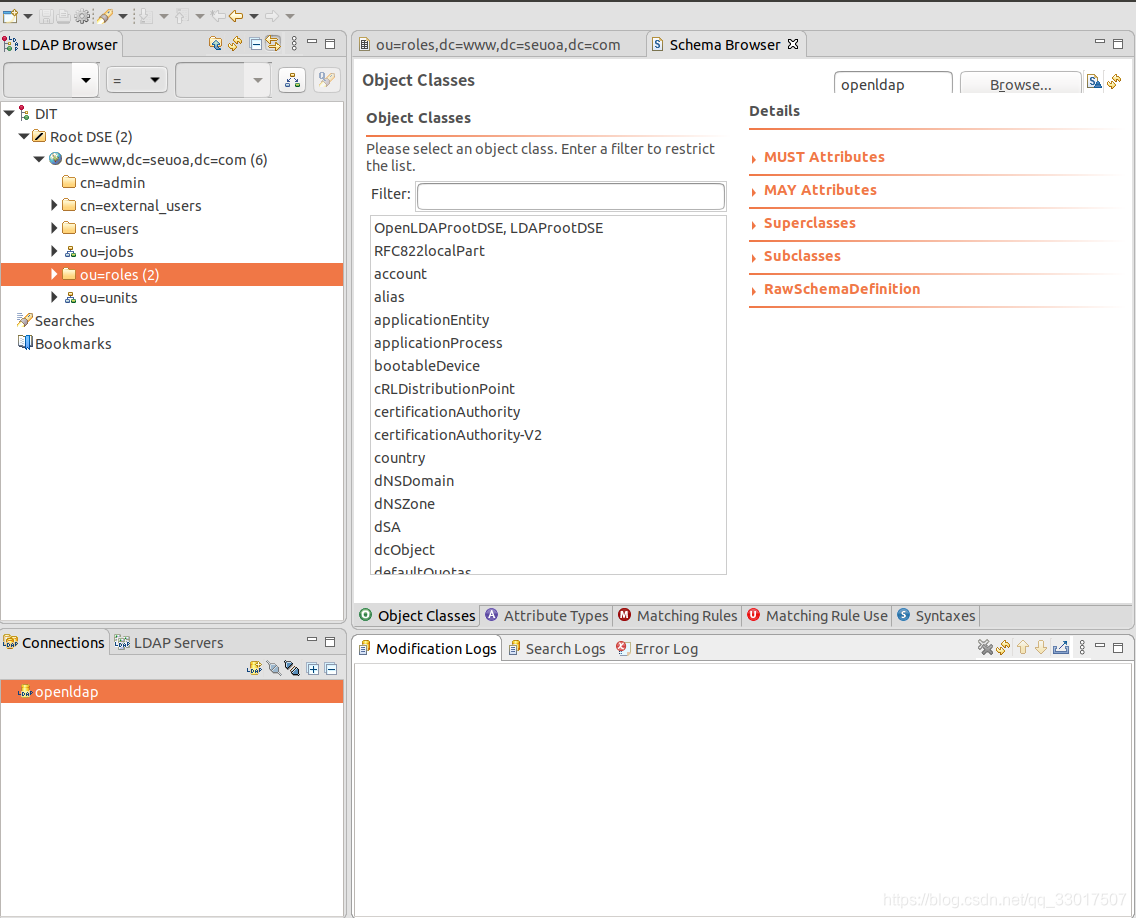Open the New wizard dropdown arrow

point(28,16)
